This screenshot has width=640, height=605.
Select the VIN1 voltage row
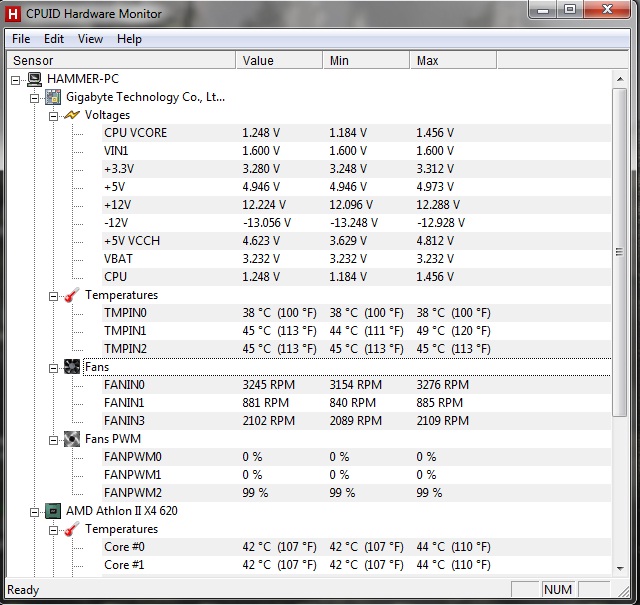(356, 151)
